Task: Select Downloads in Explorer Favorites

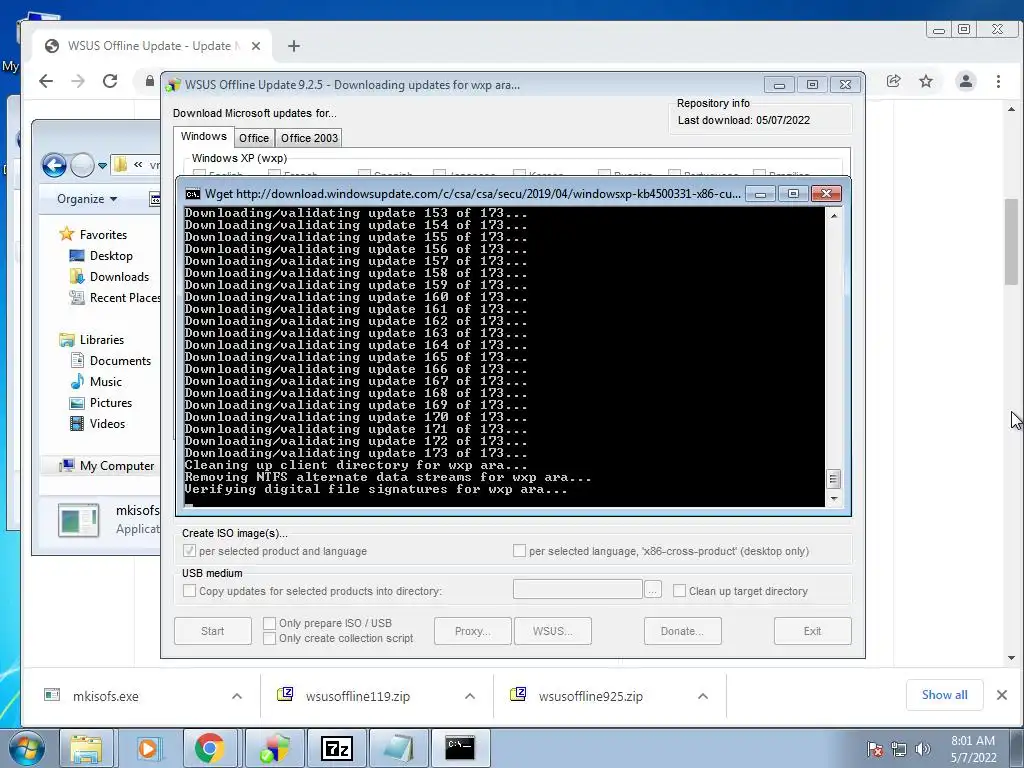Action: (110, 276)
